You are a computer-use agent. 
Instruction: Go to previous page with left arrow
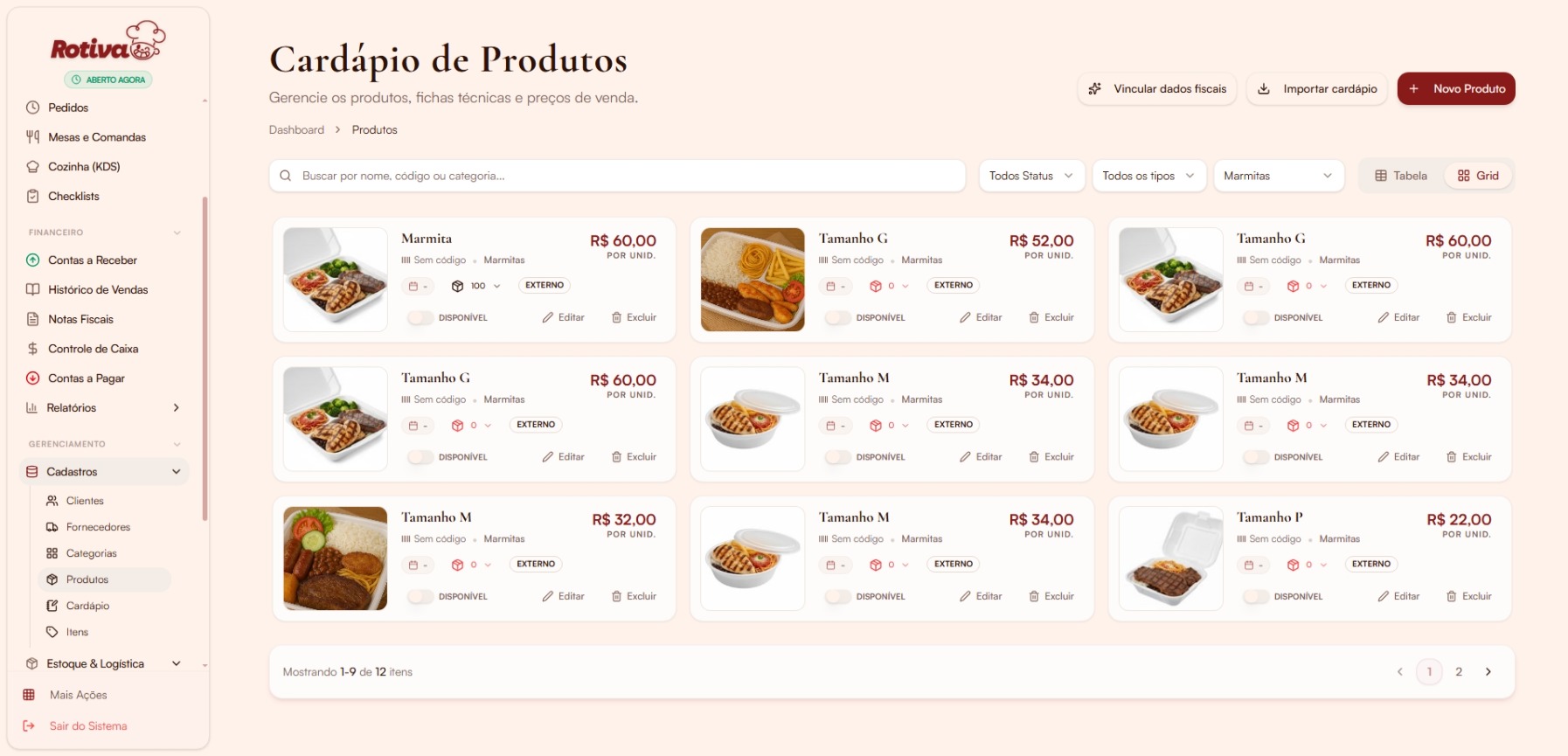pyautogui.click(x=1400, y=672)
